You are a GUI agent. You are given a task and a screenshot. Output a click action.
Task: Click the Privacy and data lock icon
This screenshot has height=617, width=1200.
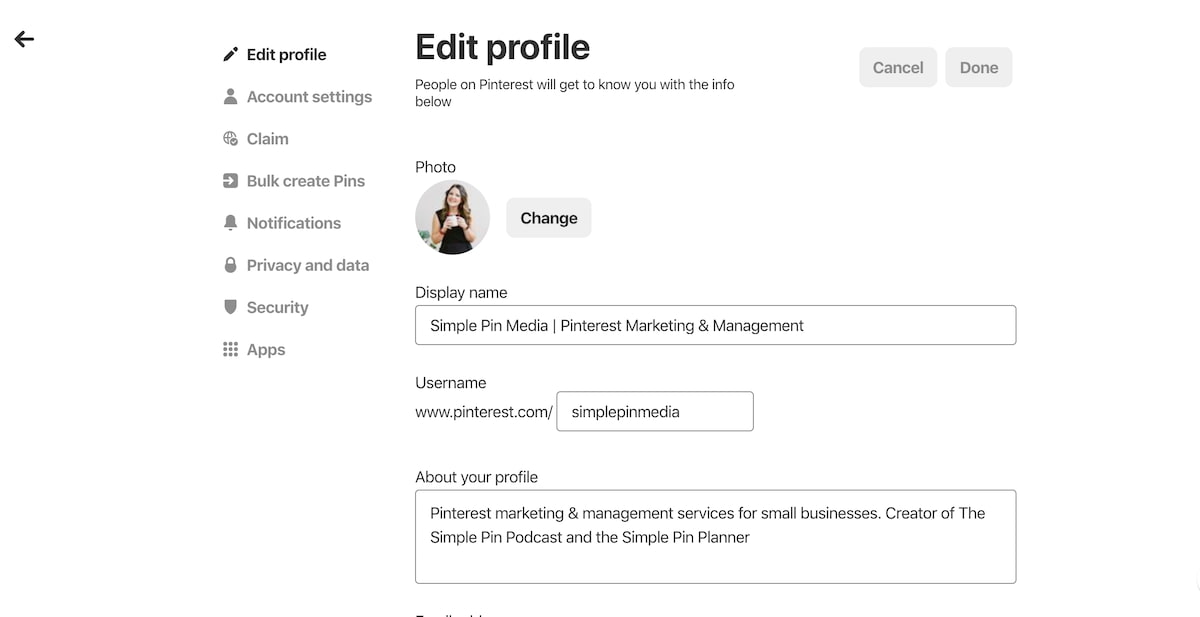(x=231, y=264)
